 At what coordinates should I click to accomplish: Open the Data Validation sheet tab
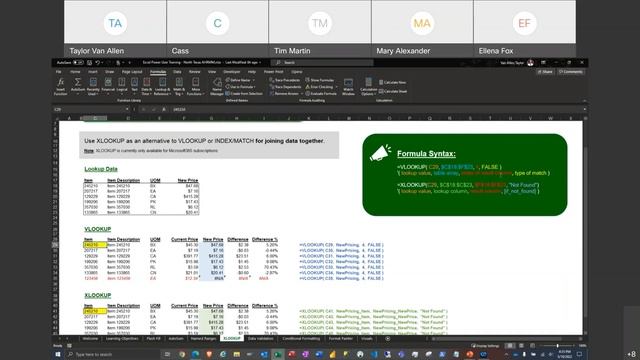click(x=260, y=338)
